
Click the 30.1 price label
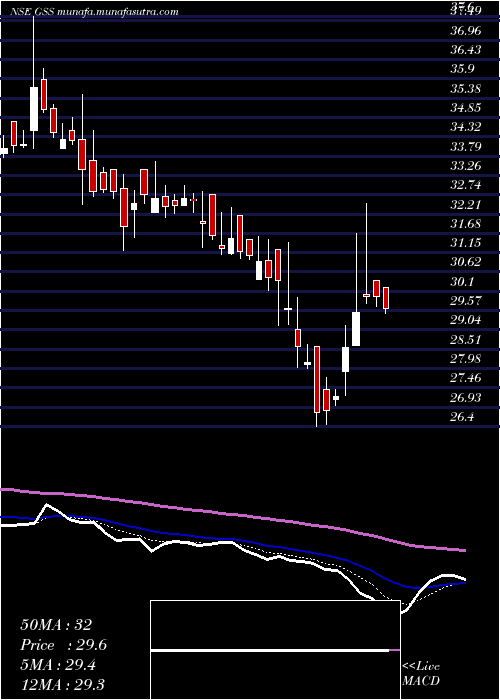pyautogui.click(x=462, y=282)
